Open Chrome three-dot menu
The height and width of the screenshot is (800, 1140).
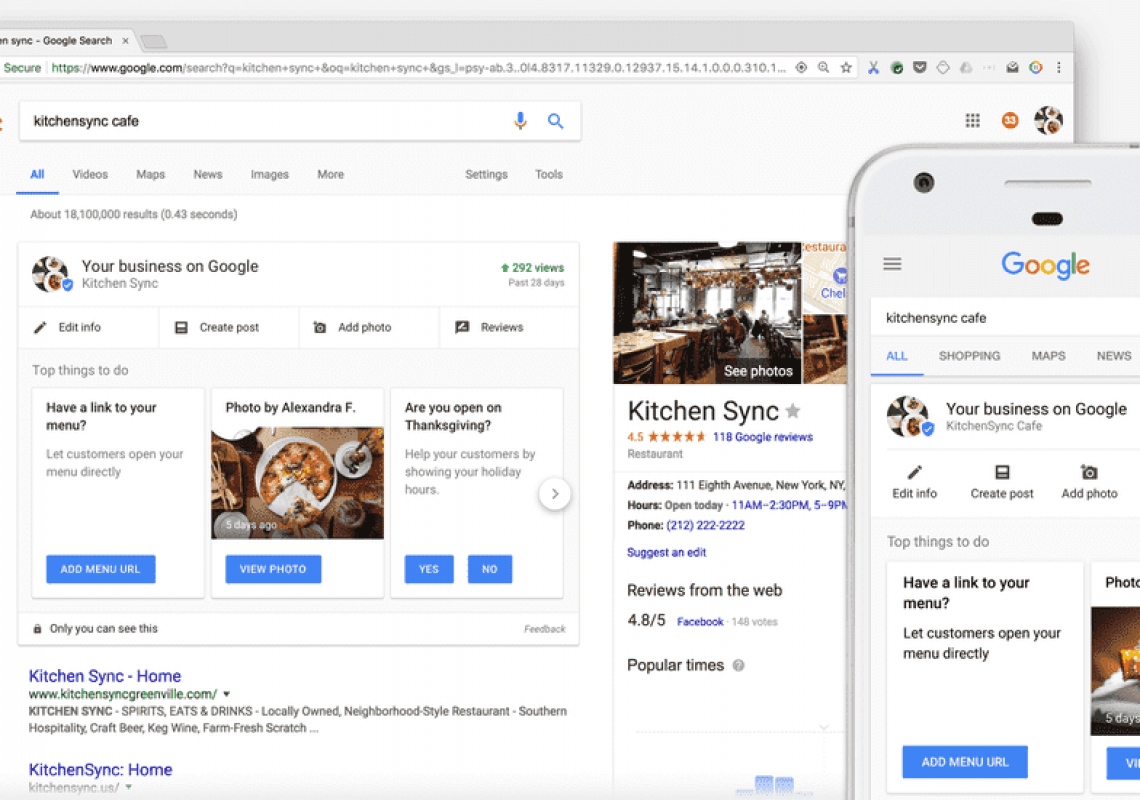[x=1059, y=68]
